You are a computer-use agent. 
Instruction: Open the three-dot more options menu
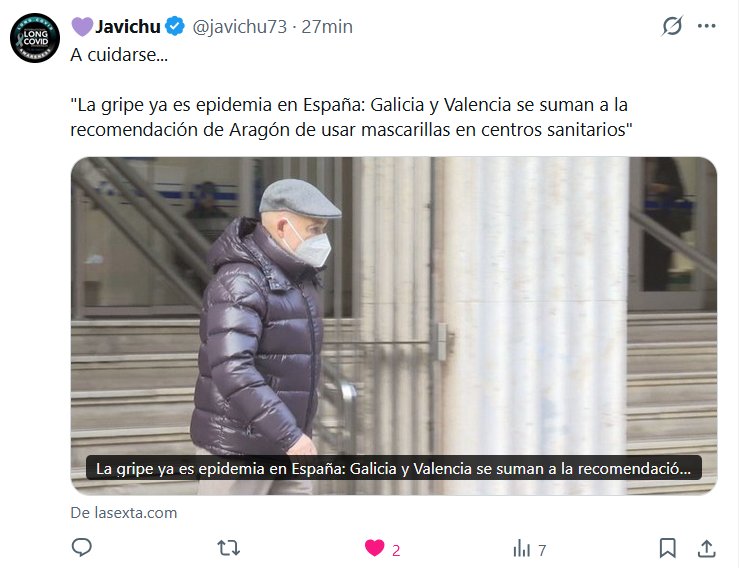[706, 26]
